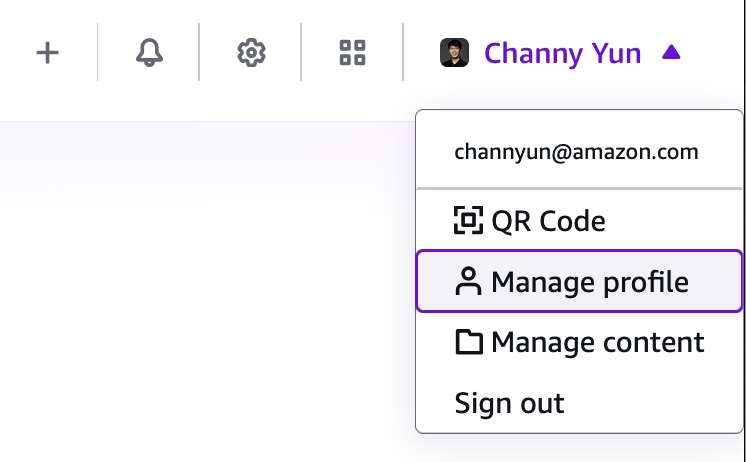Choose the Manage profile menu entry
Viewport: 746px width, 462px height.
pos(579,281)
